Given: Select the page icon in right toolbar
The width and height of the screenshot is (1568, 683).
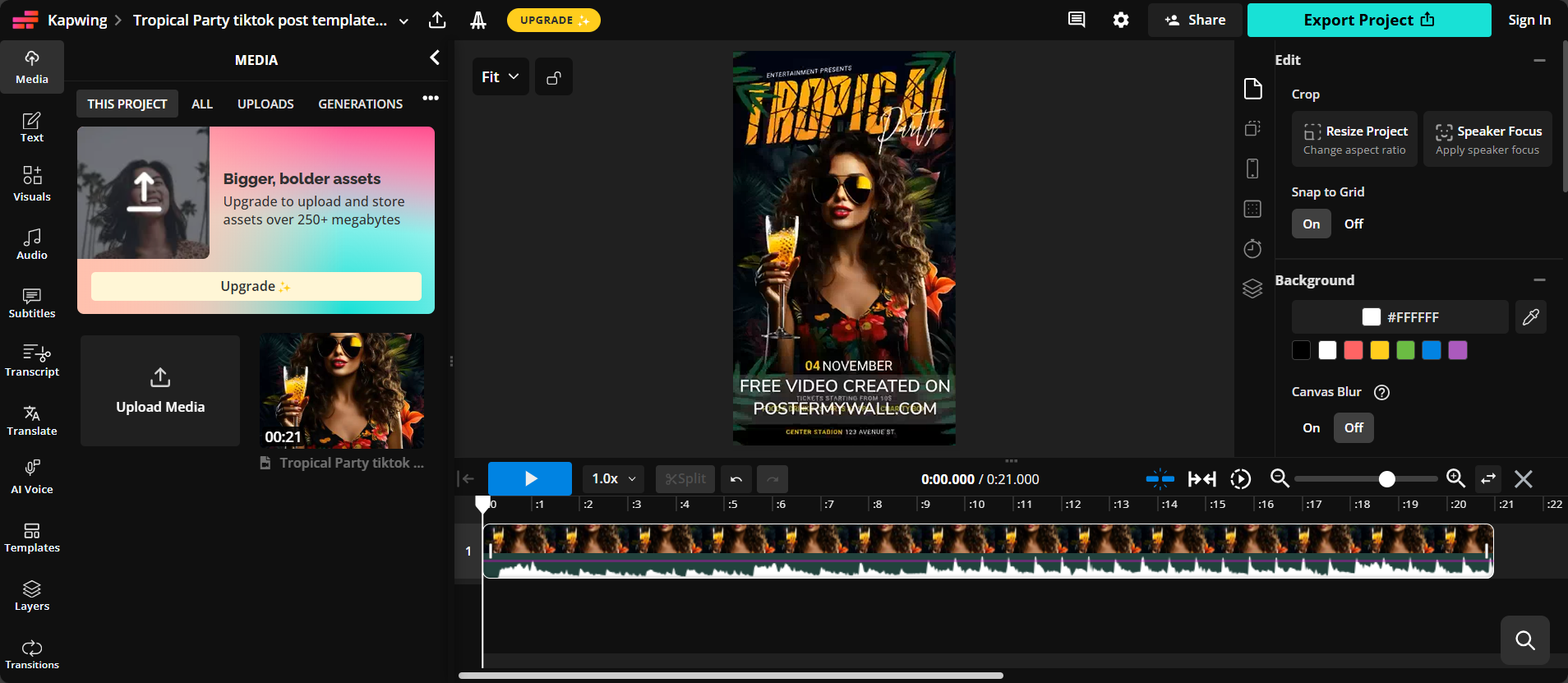Looking at the screenshot, I should (1252, 89).
